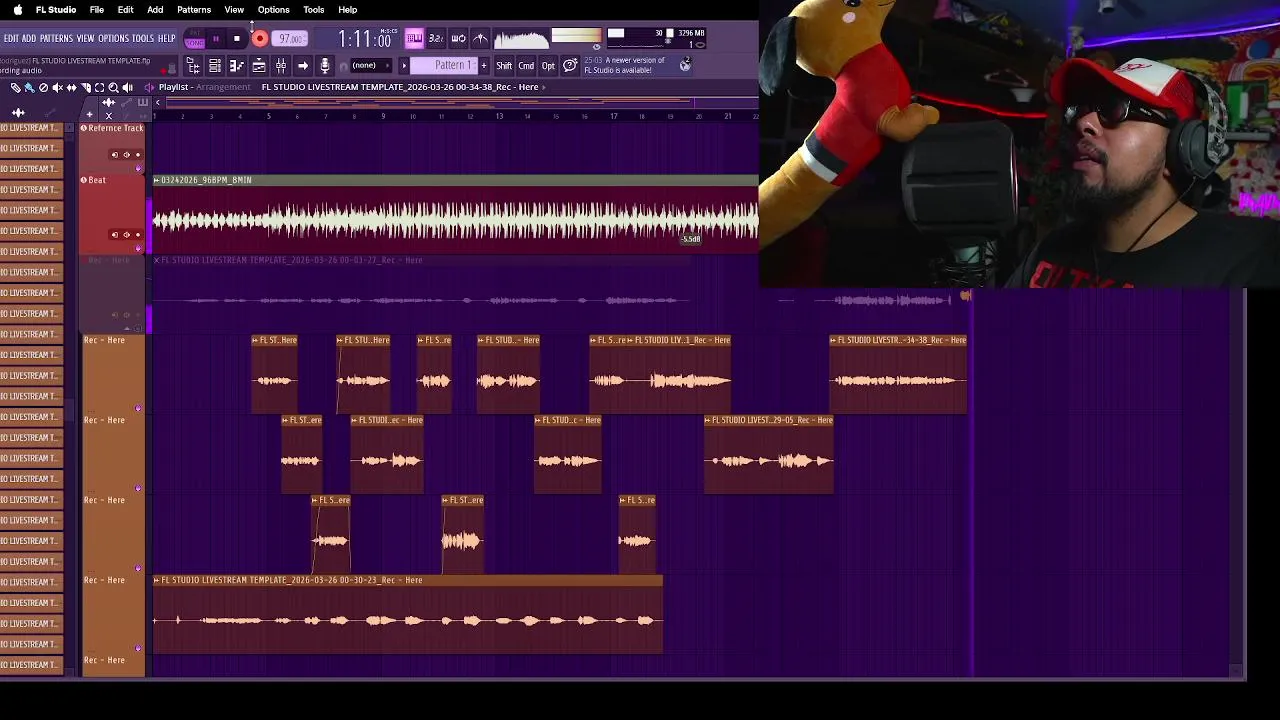Open the Playlist view from toolbar
Viewport: 1280px width, 720px height.
258,65
